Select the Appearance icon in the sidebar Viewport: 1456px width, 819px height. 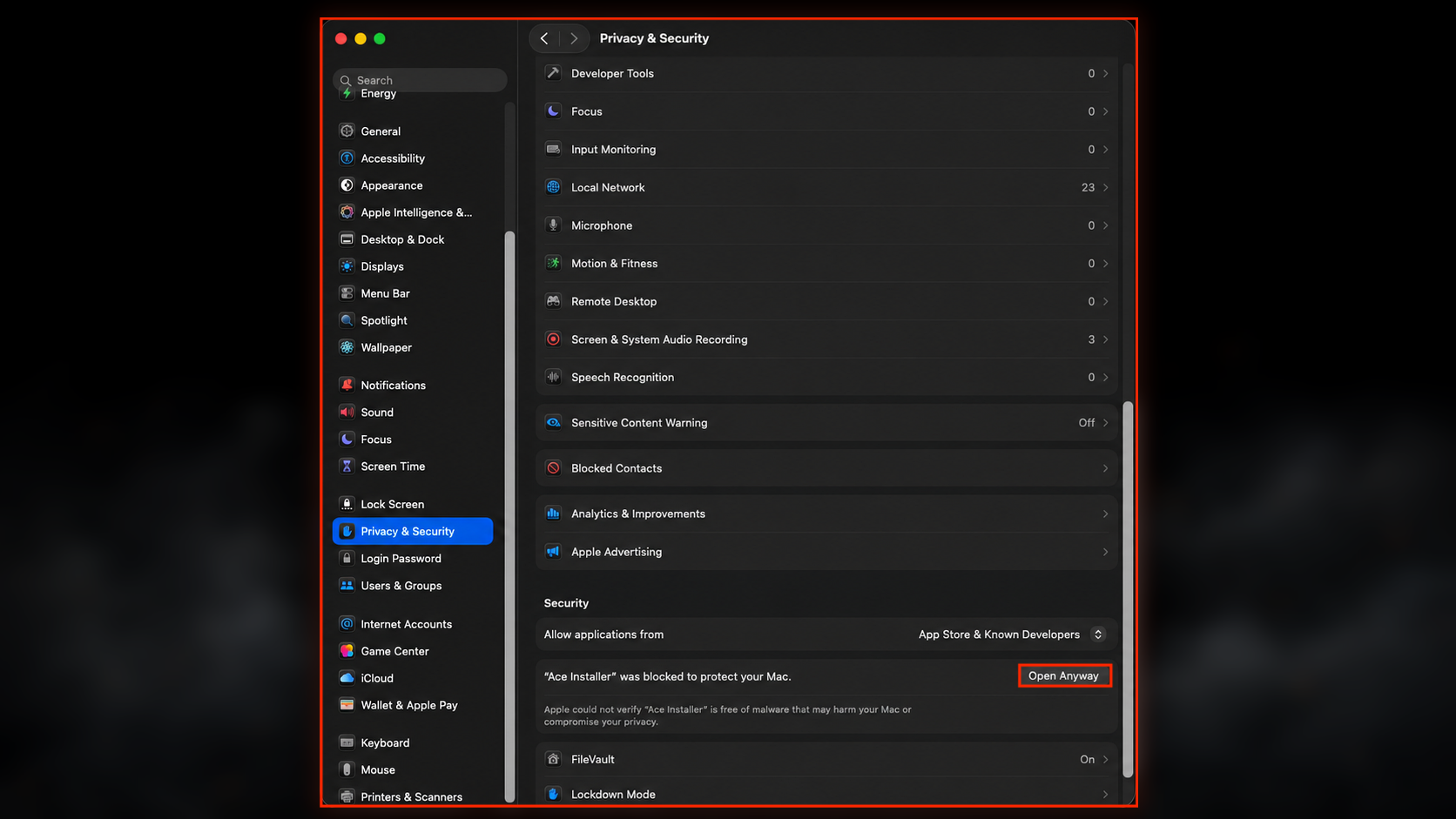[347, 185]
